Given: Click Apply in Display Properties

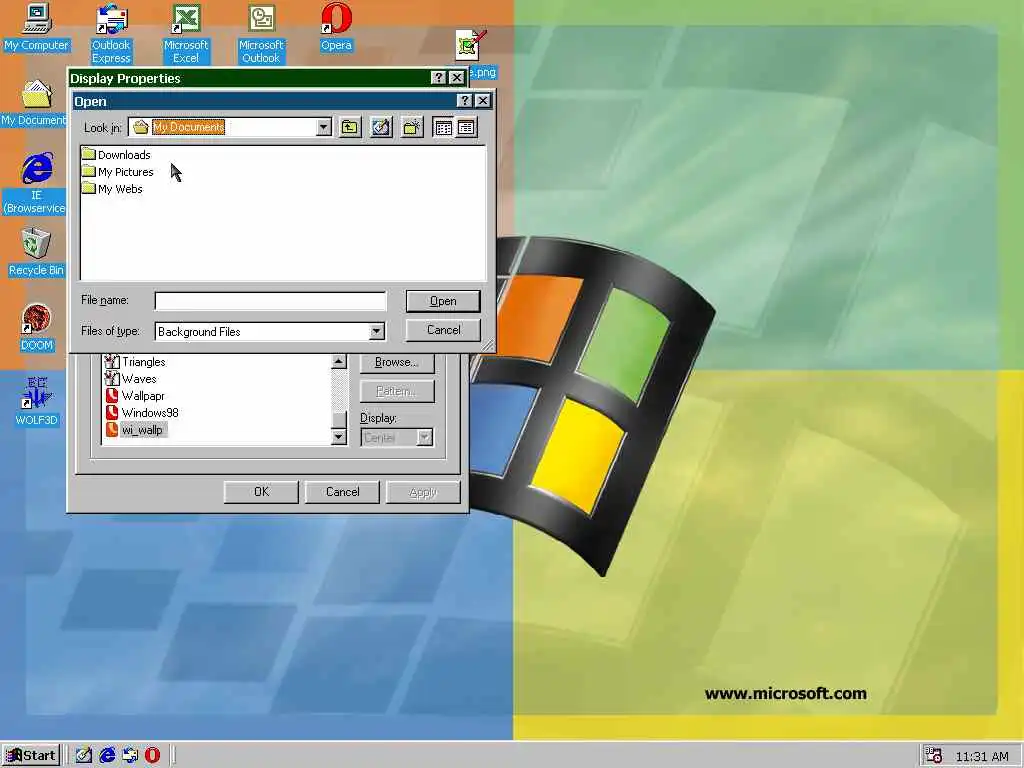Looking at the screenshot, I should (x=423, y=492).
